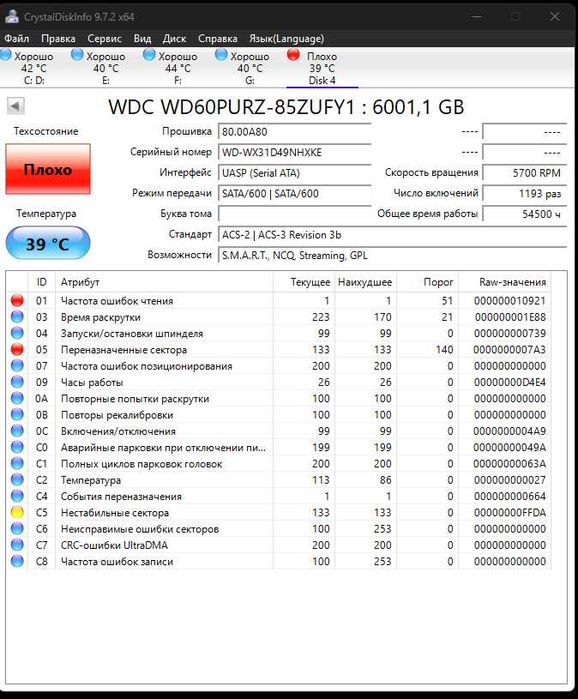Click the Порог column header
This screenshot has width=578, height=699.
point(427,282)
